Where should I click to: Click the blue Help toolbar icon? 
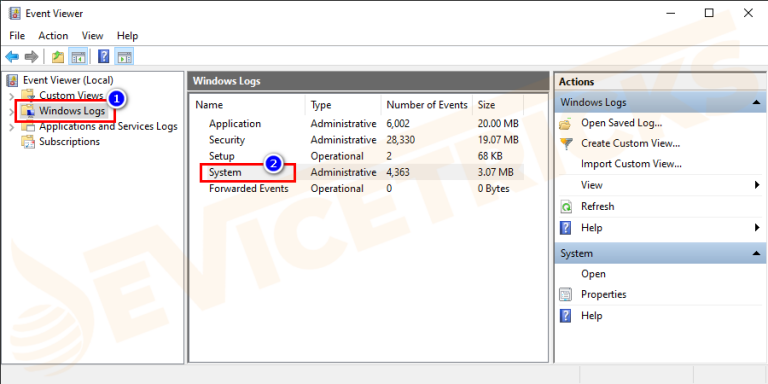pyautogui.click(x=103, y=57)
